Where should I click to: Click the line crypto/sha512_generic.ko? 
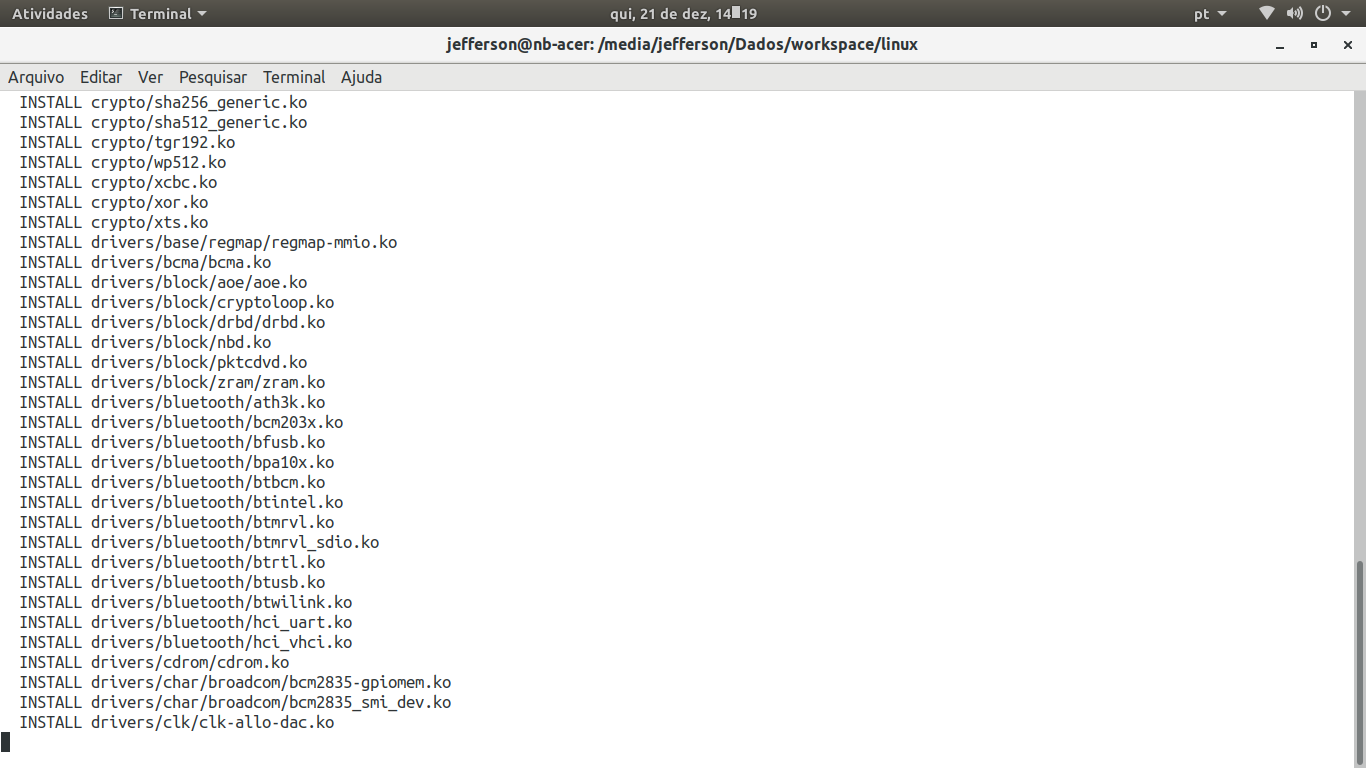click(x=163, y=122)
